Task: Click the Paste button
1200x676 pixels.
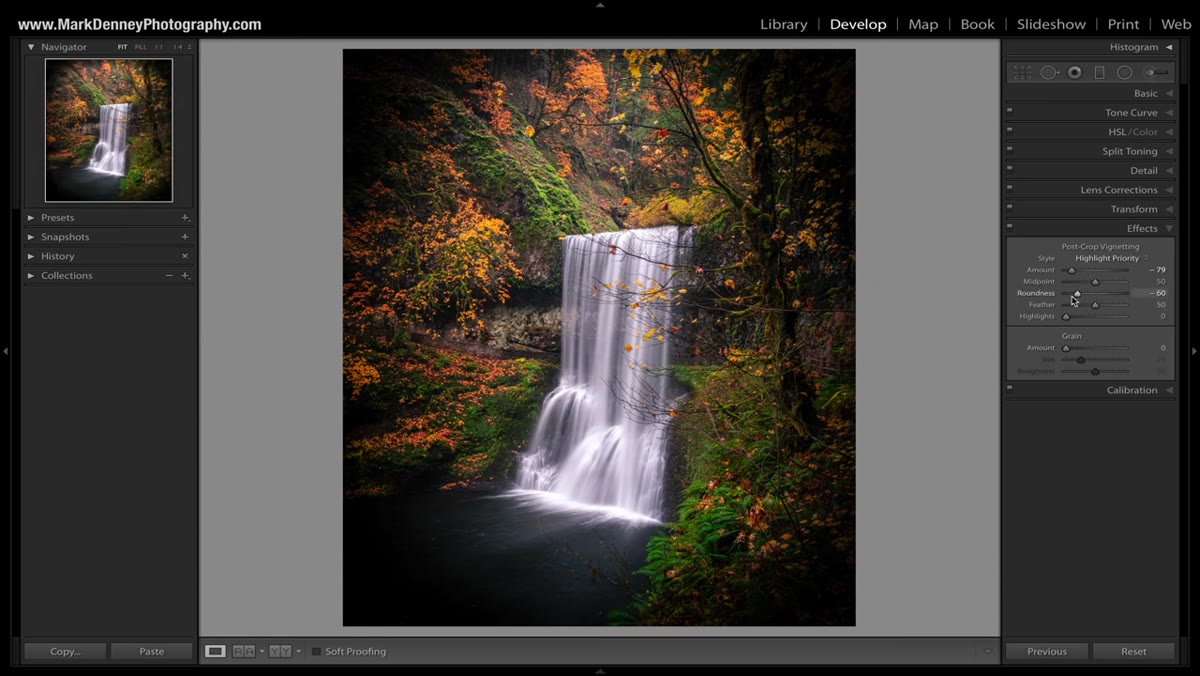Action: click(x=152, y=651)
